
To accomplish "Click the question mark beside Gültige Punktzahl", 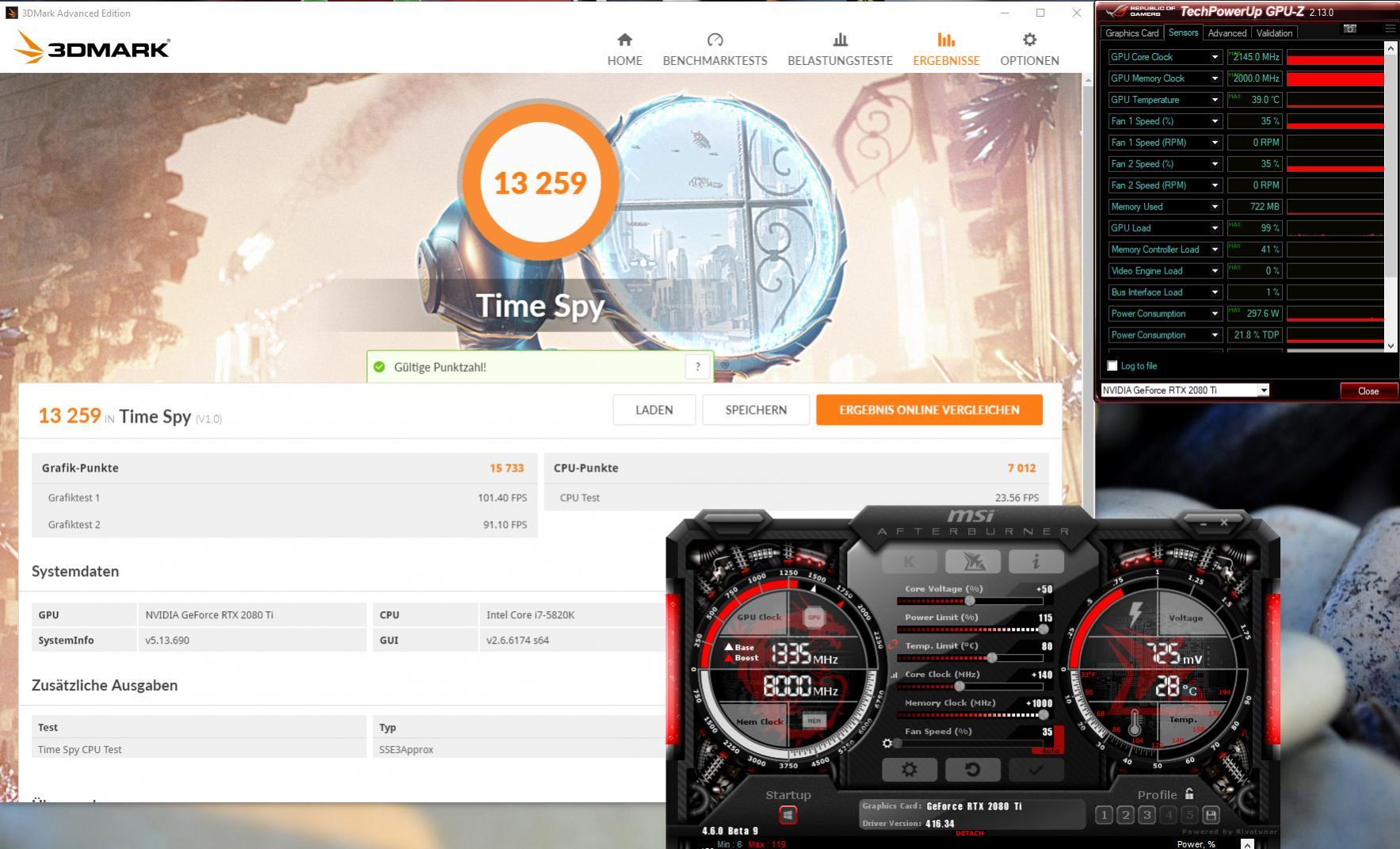I will [x=697, y=366].
